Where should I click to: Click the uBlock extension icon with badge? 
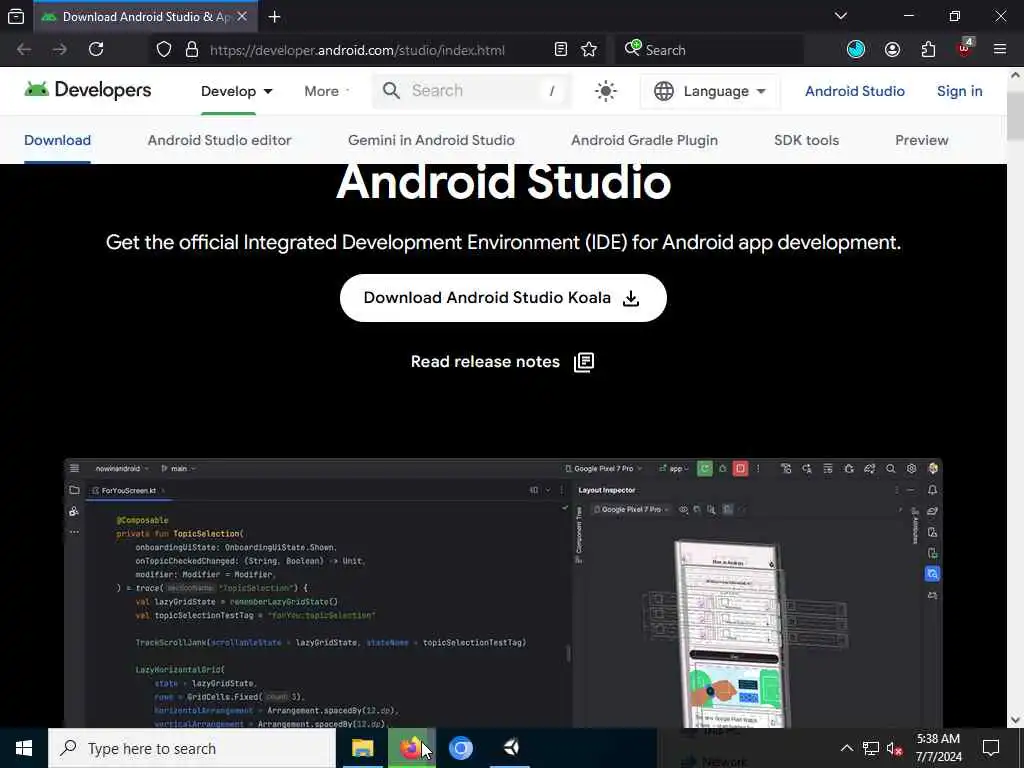click(x=965, y=48)
